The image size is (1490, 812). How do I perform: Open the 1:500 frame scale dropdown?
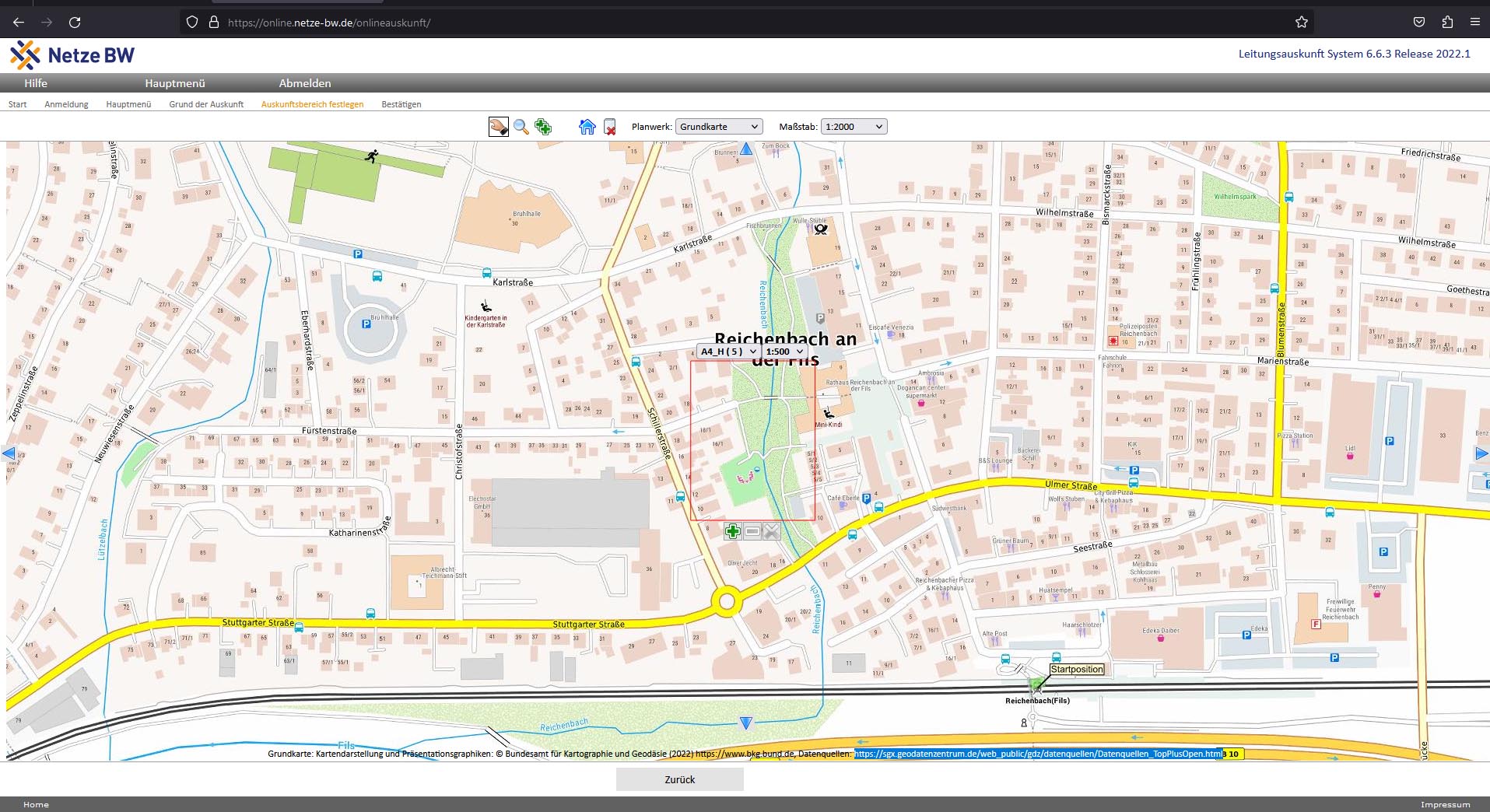coord(784,352)
